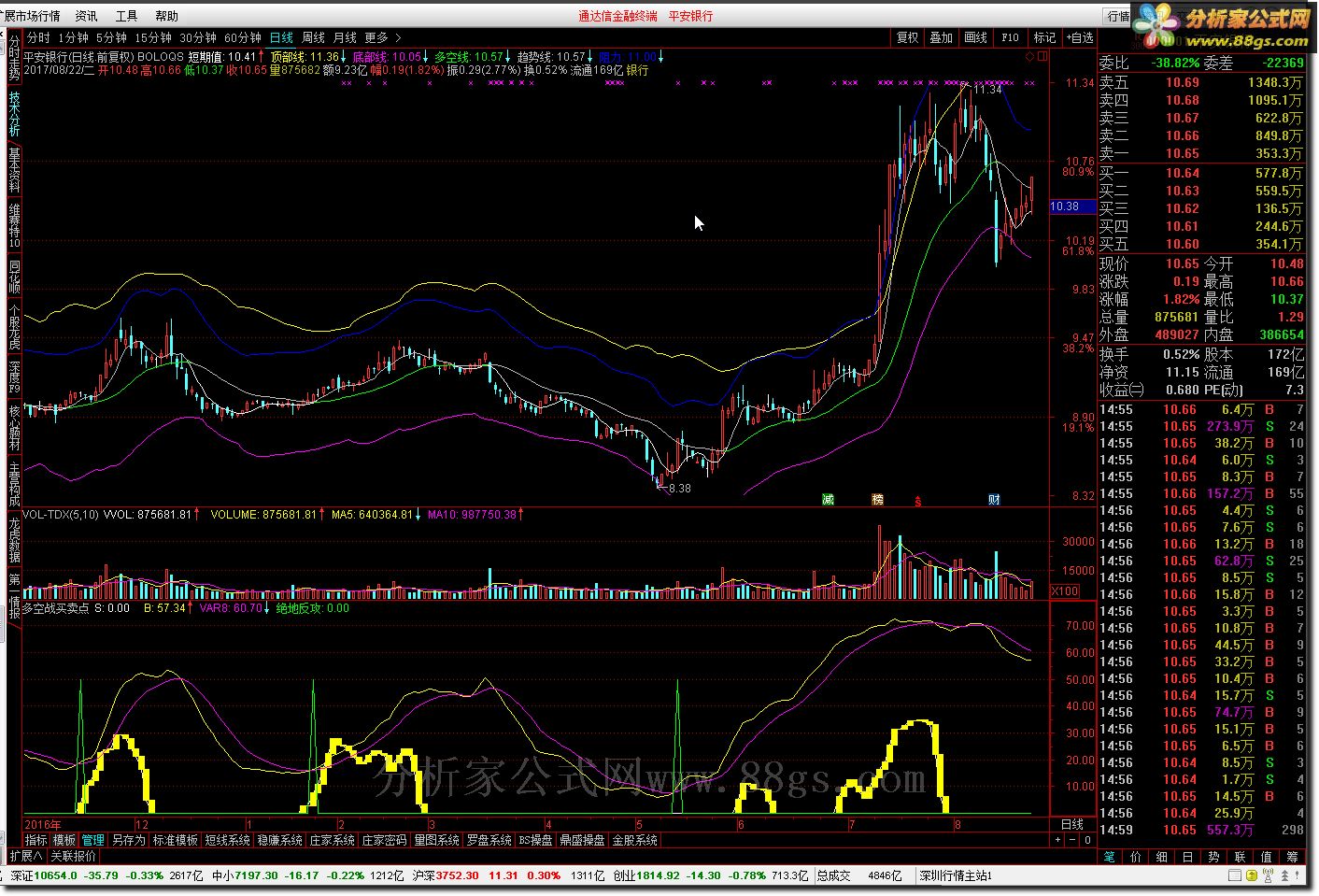
Task: Open the 标记 marker dropdown
Action: click(1044, 37)
